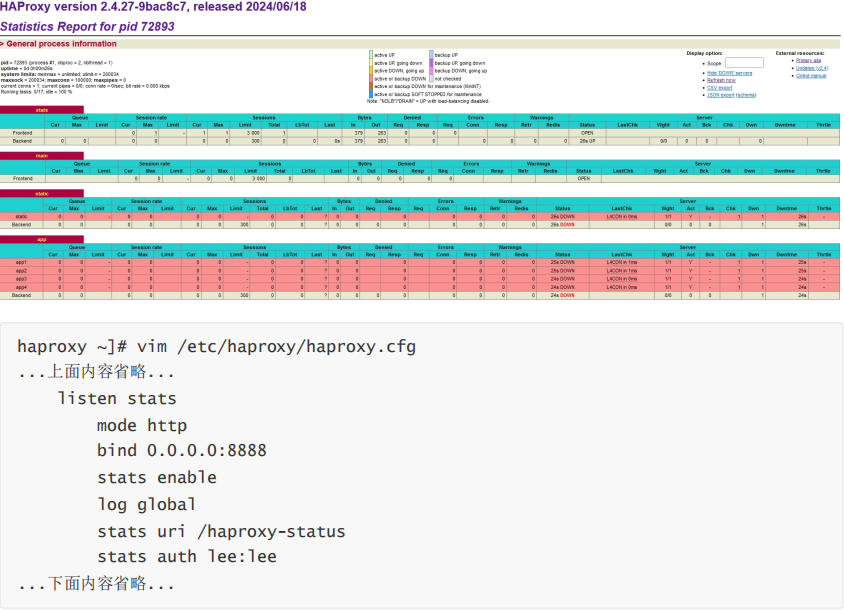Image resolution: width=844 pixels, height=611 pixels.
Task: Click 'L4CON in 1ms' LastChk for app2
Action: pyautogui.click(x=622, y=271)
